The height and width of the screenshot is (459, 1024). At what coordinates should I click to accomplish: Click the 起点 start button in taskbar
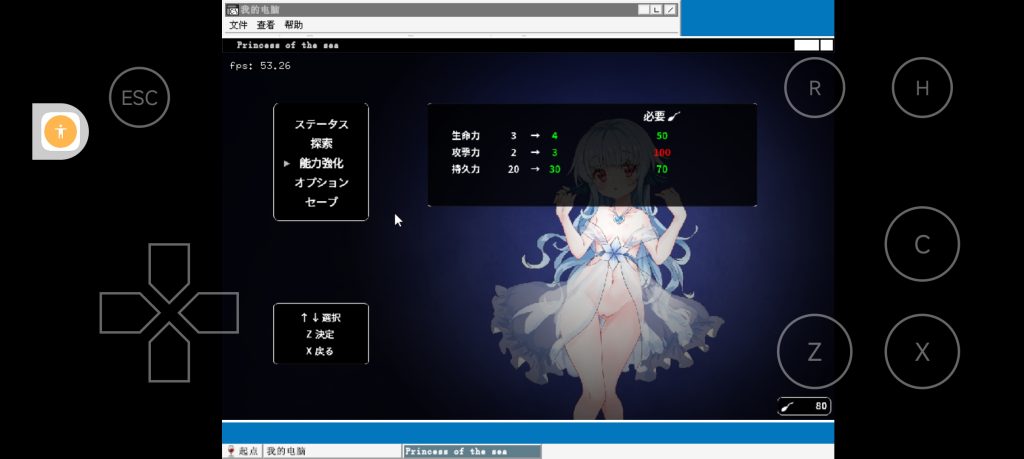tap(242, 451)
